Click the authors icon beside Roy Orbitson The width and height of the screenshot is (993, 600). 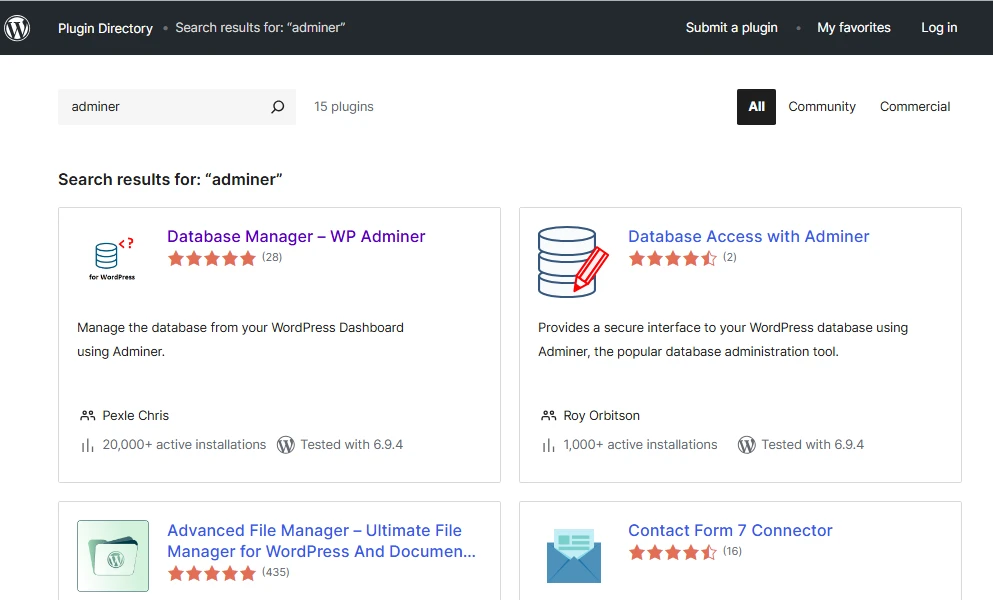[548, 416]
